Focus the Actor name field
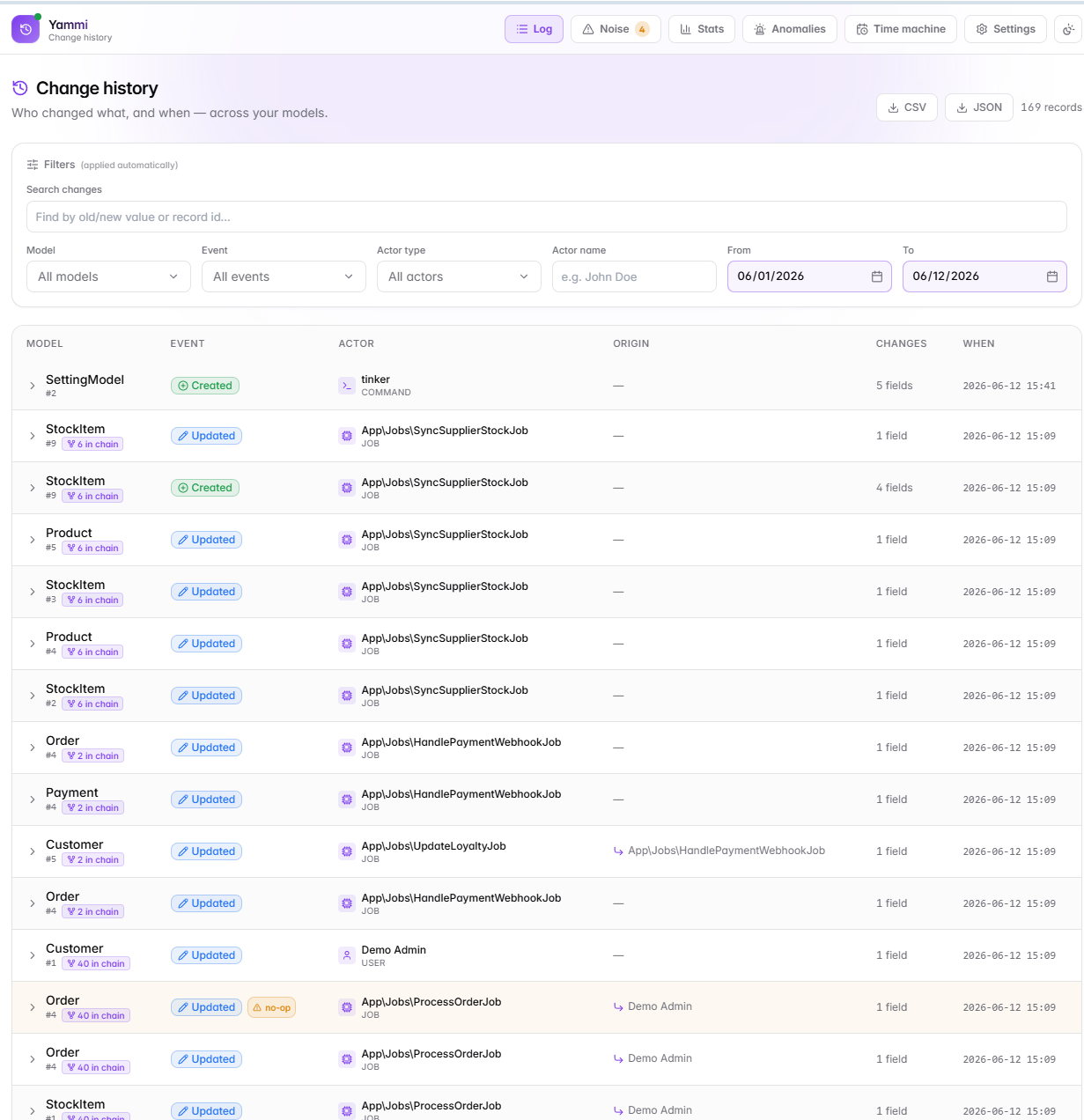The height and width of the screenshot is (1120, 1084). tap(634, 276)
